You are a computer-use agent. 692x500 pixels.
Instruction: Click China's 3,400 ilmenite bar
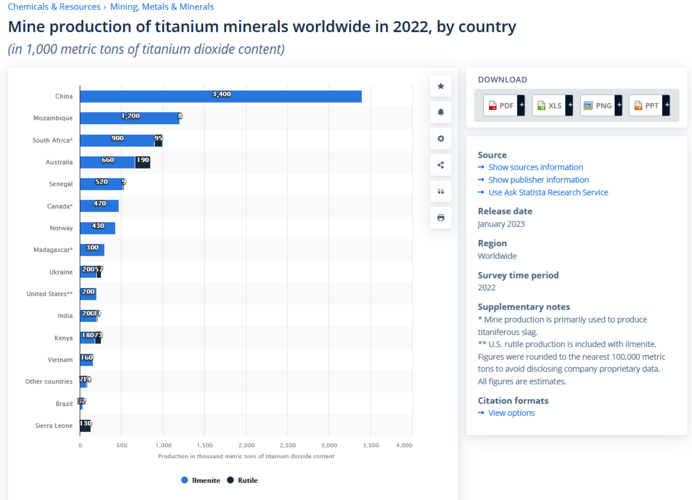pos(221,97)
